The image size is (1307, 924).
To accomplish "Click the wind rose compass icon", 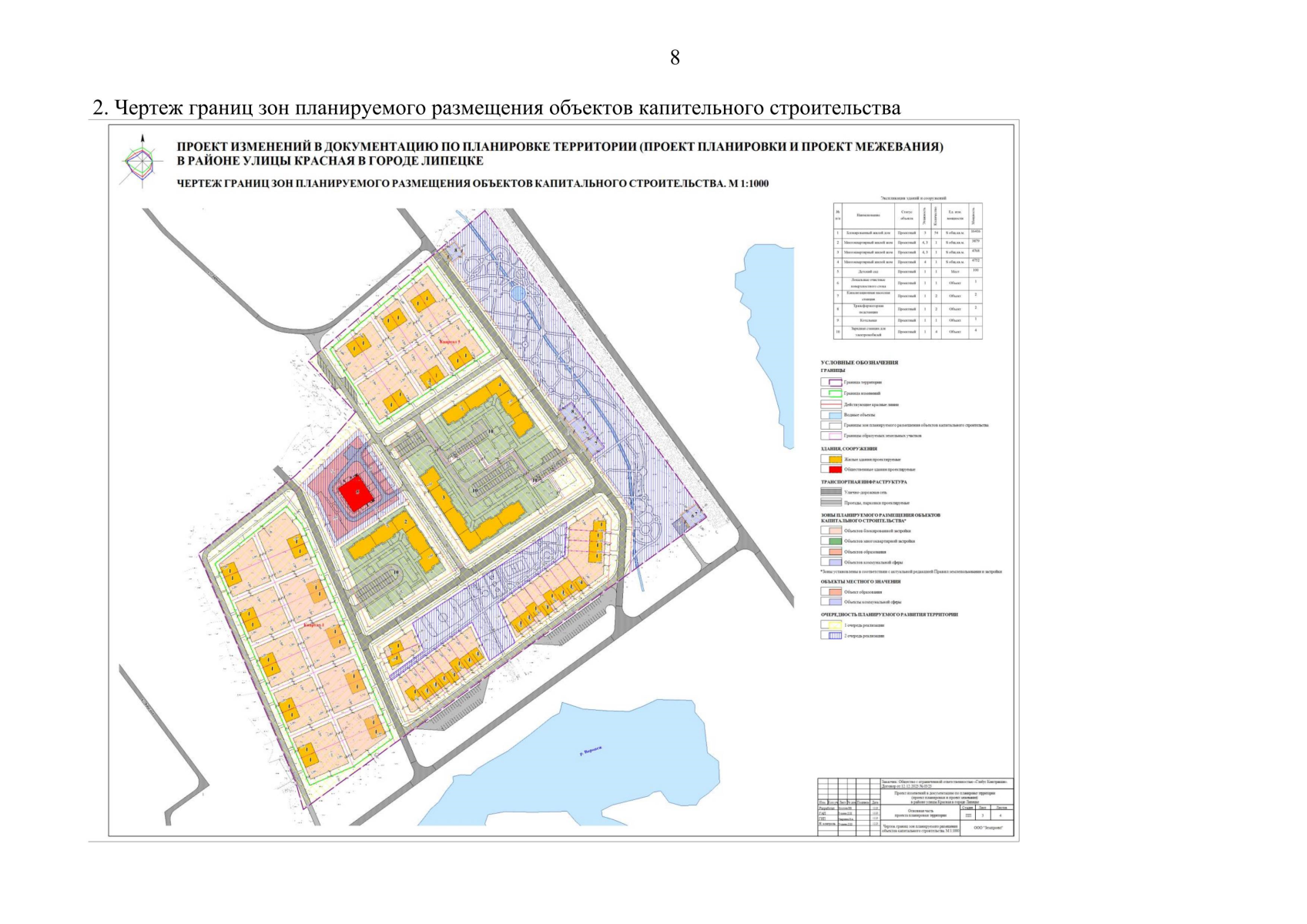I will (x=142, y=161).
